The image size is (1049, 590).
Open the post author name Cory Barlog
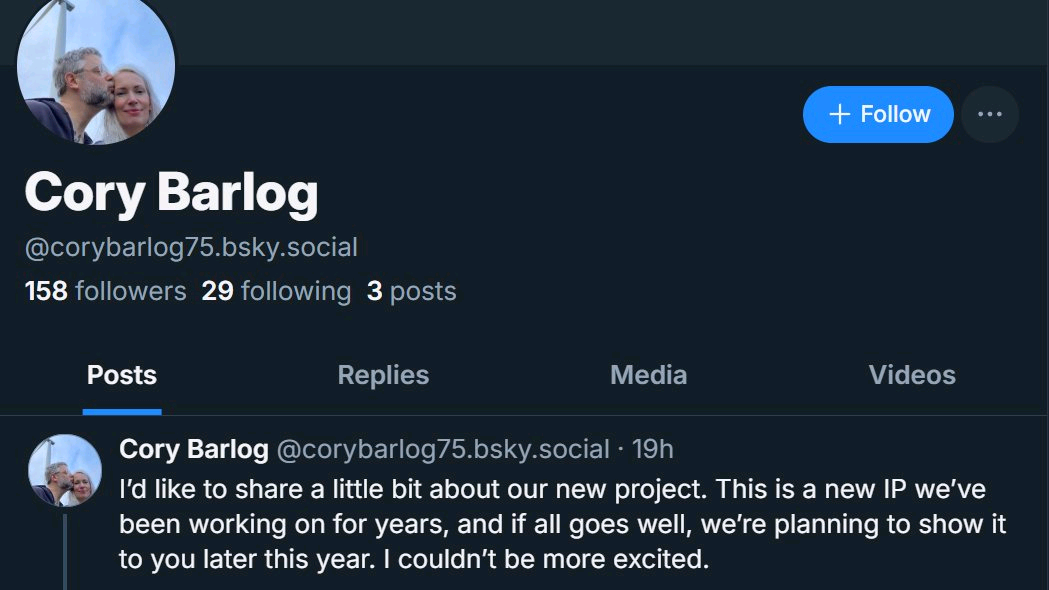click(193, 449)
